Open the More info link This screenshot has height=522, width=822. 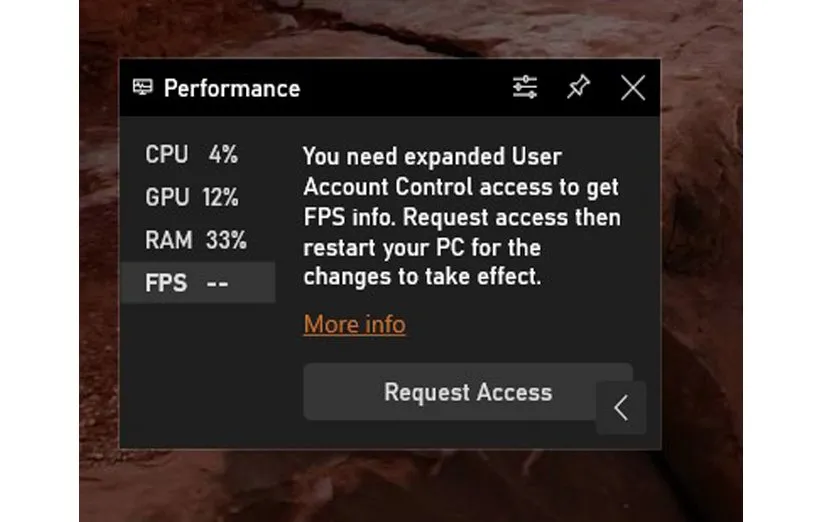[x=354, y=324]
